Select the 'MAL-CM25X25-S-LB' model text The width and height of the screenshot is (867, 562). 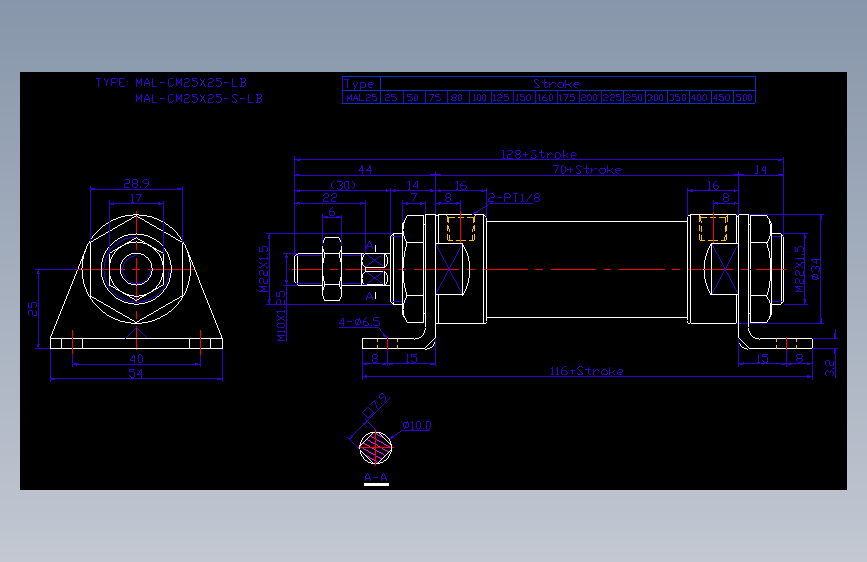click(x=199, y=98)
